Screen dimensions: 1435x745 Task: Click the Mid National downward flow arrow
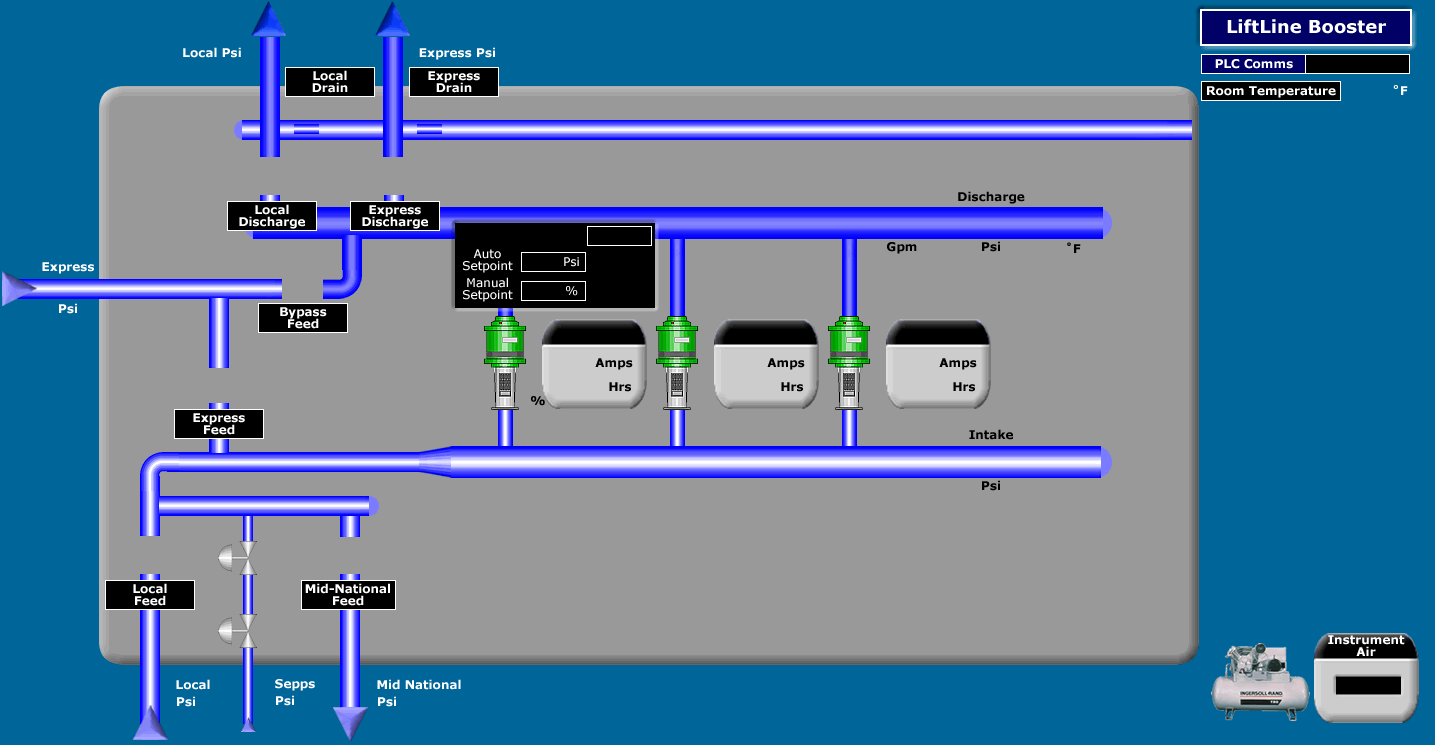349,722
